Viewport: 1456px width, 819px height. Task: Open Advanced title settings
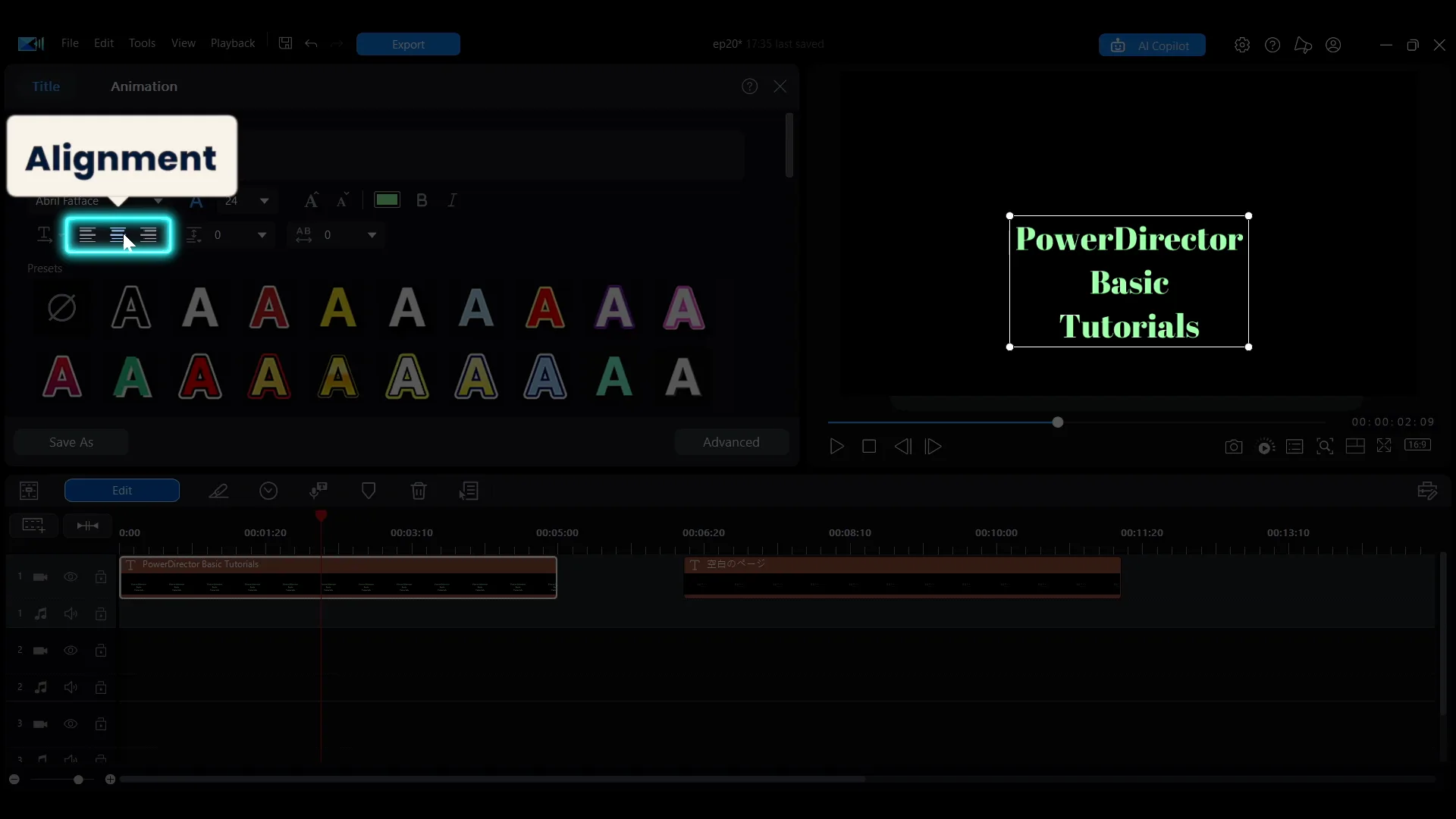point(731,442)
